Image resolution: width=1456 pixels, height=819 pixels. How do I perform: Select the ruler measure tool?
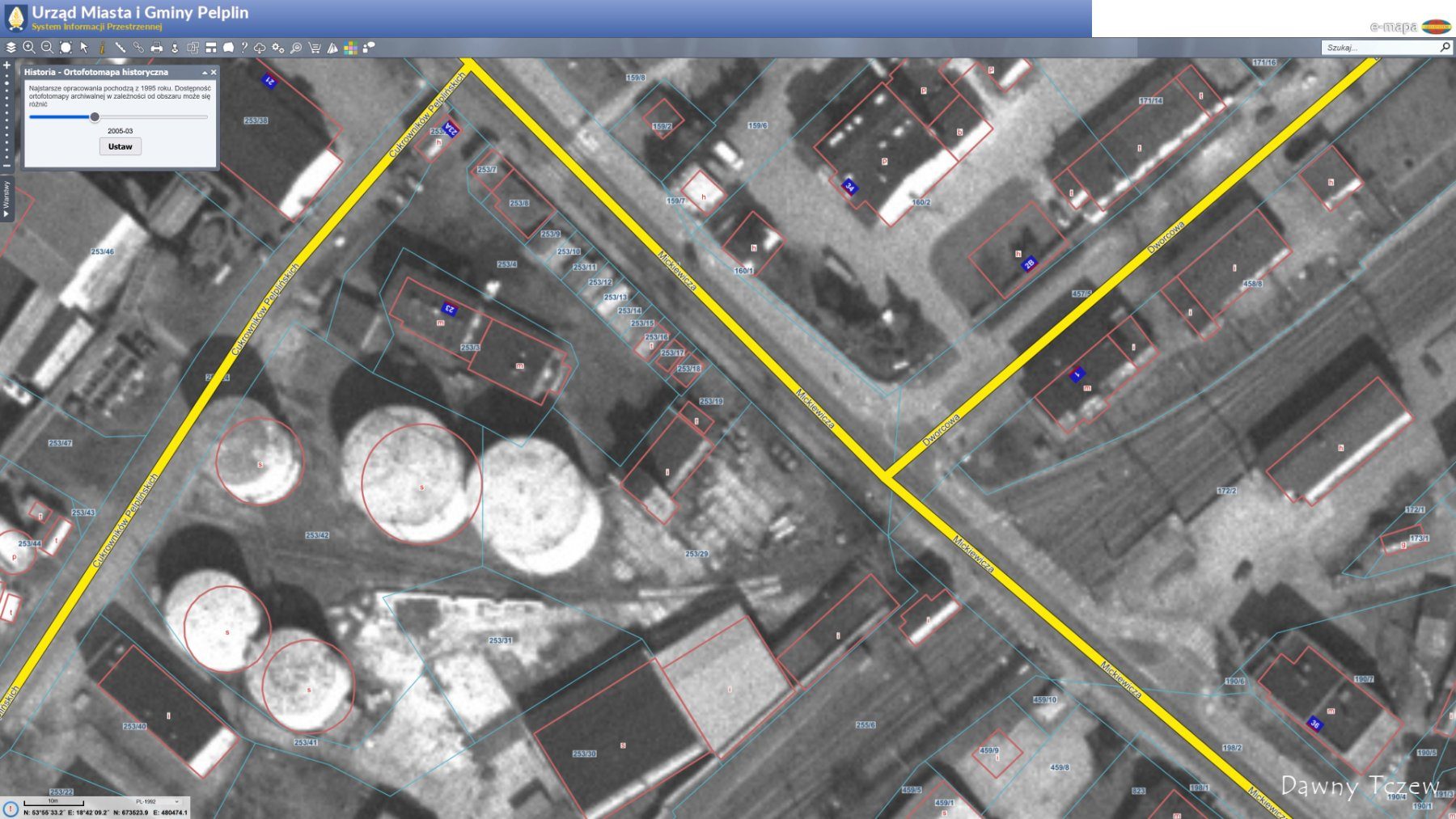pyautogui.click(x=120, y=48)
